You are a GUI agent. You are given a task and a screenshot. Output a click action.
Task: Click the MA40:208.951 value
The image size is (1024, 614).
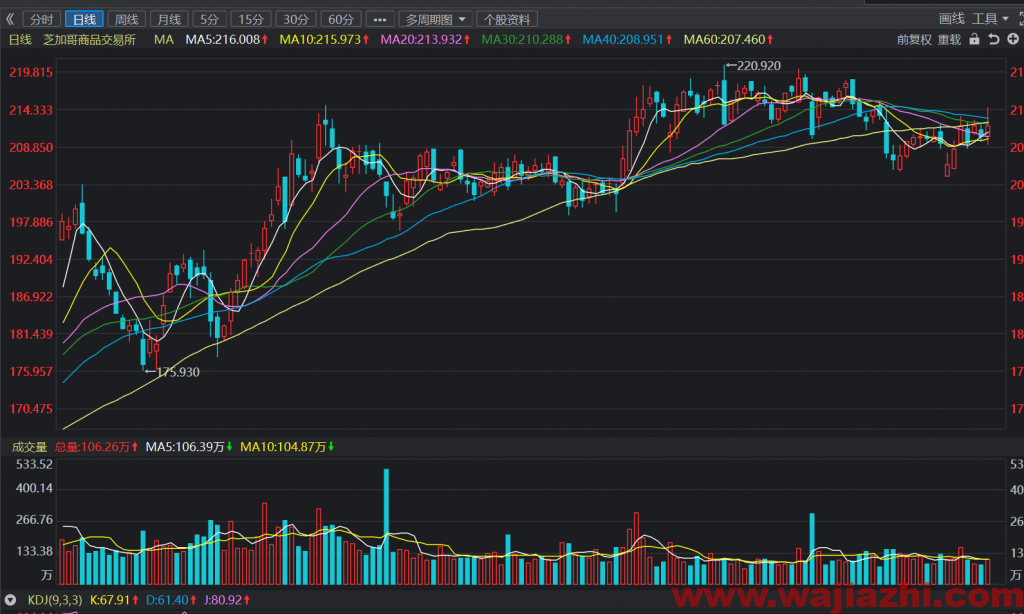tap(627, 39)
